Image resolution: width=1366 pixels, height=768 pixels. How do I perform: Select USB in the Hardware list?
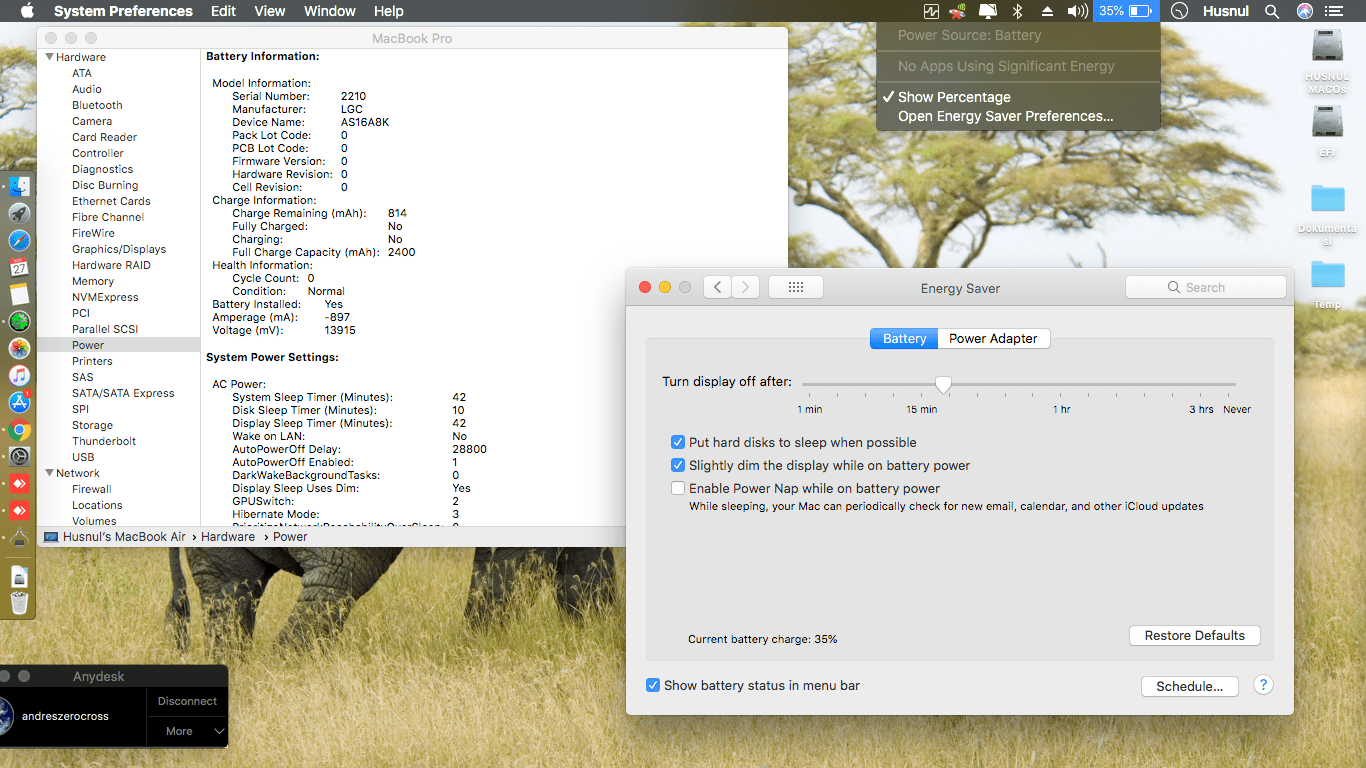point(83,457)
